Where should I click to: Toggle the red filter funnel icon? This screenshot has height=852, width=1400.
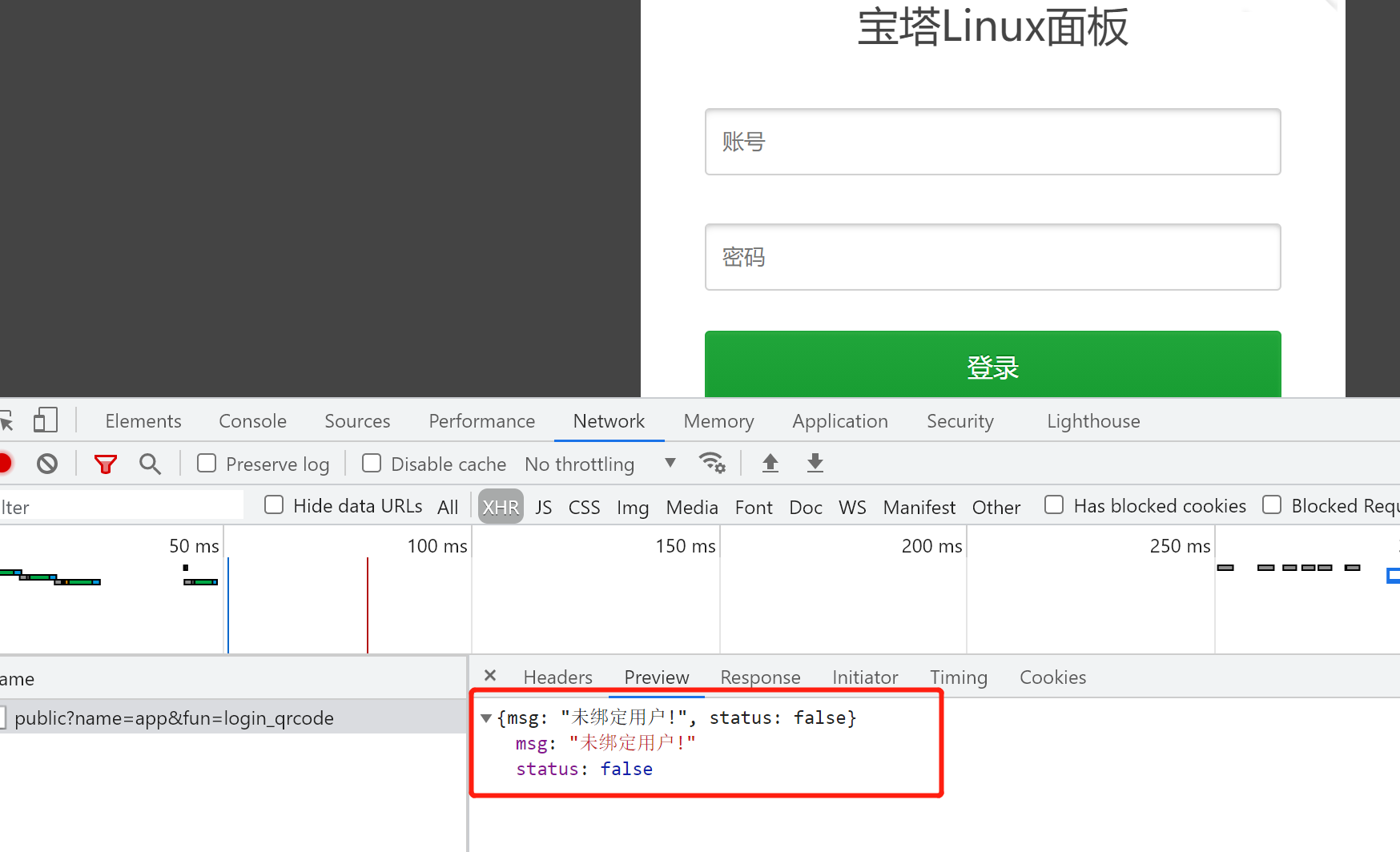[105, 464]
